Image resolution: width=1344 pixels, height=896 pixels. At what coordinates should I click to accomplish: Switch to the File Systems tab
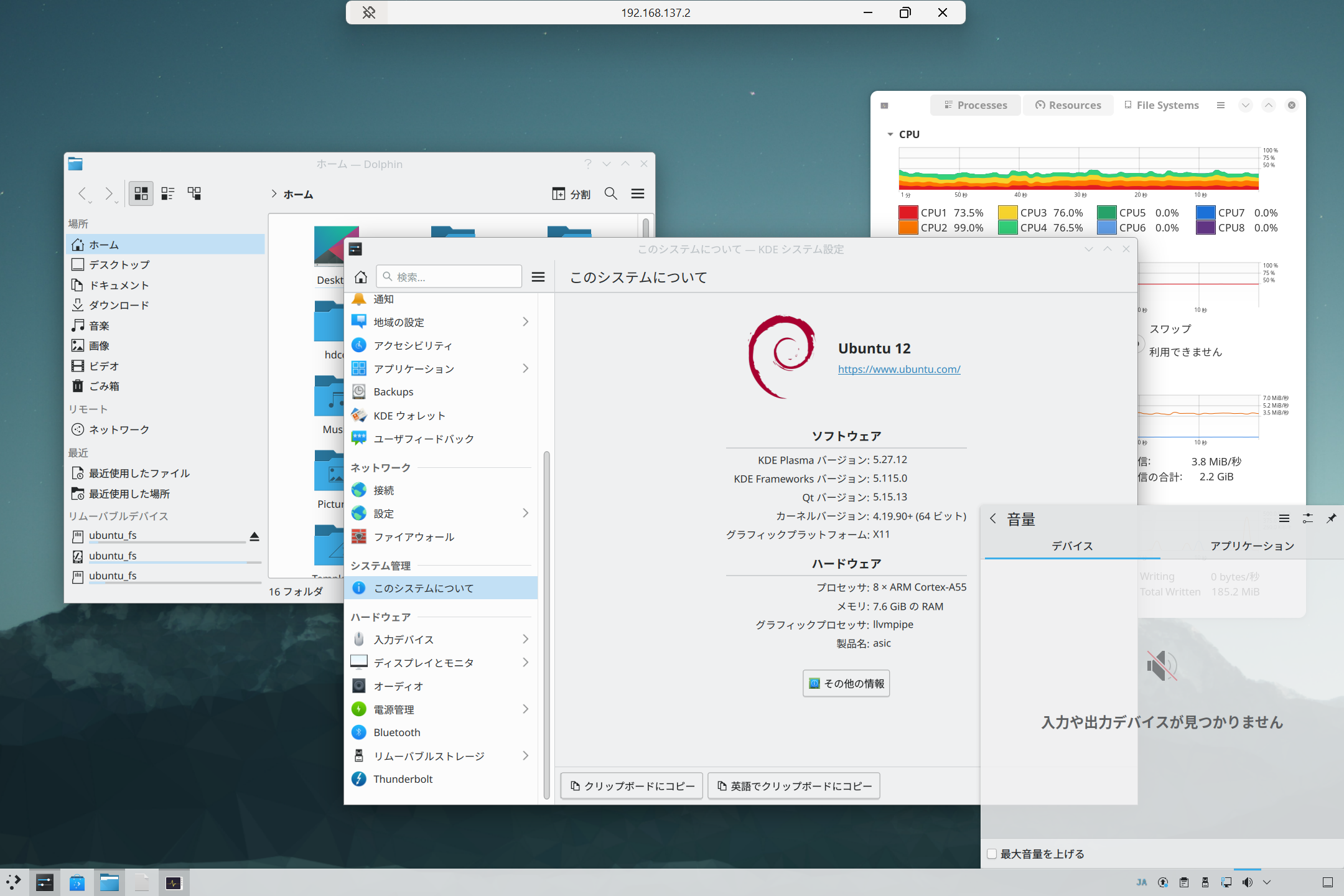[x=1162, y=105]
